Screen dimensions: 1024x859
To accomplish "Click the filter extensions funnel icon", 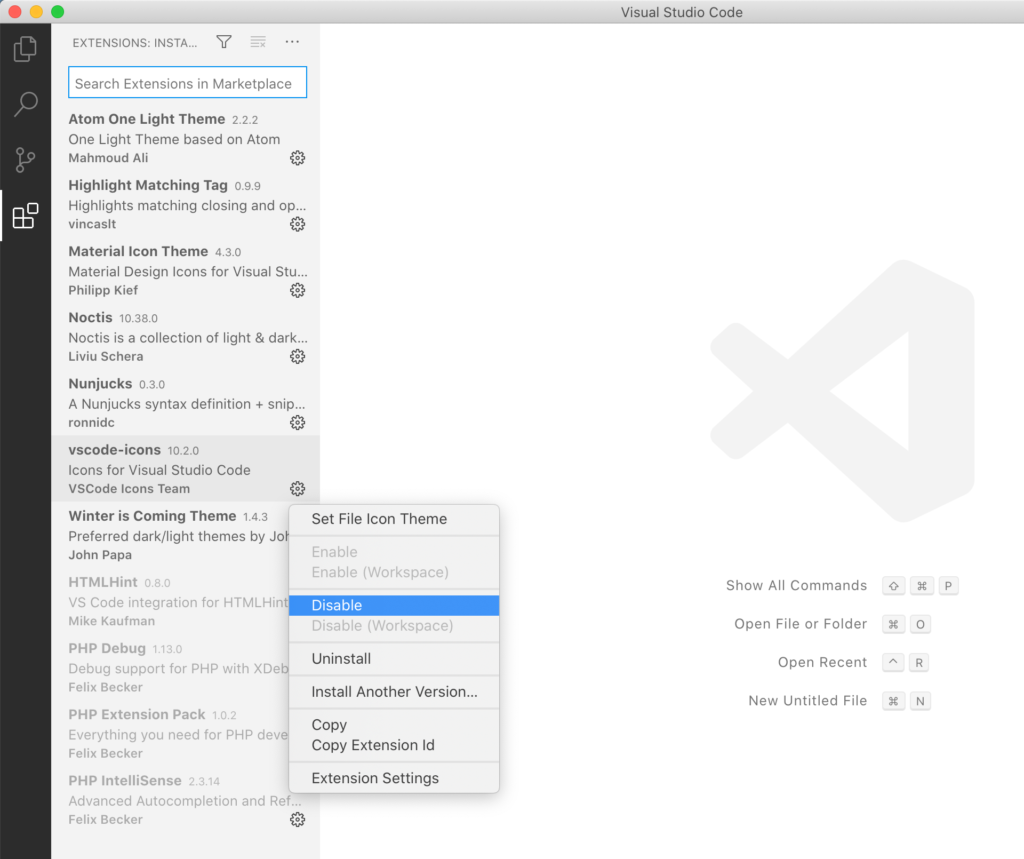I will coord(224,42).
